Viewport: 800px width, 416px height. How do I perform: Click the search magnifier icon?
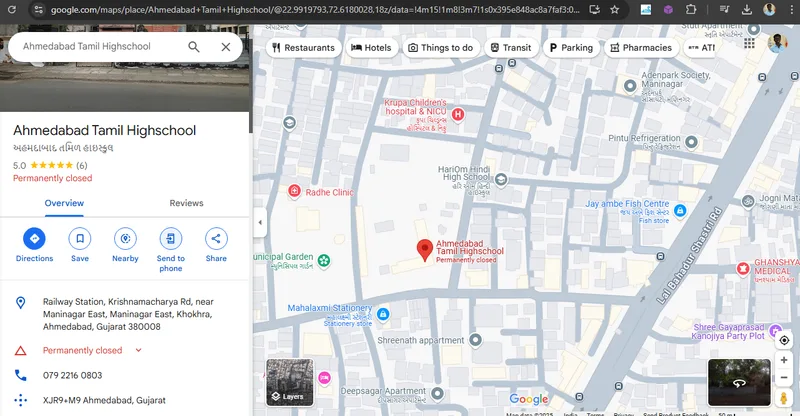click(194, 47)
